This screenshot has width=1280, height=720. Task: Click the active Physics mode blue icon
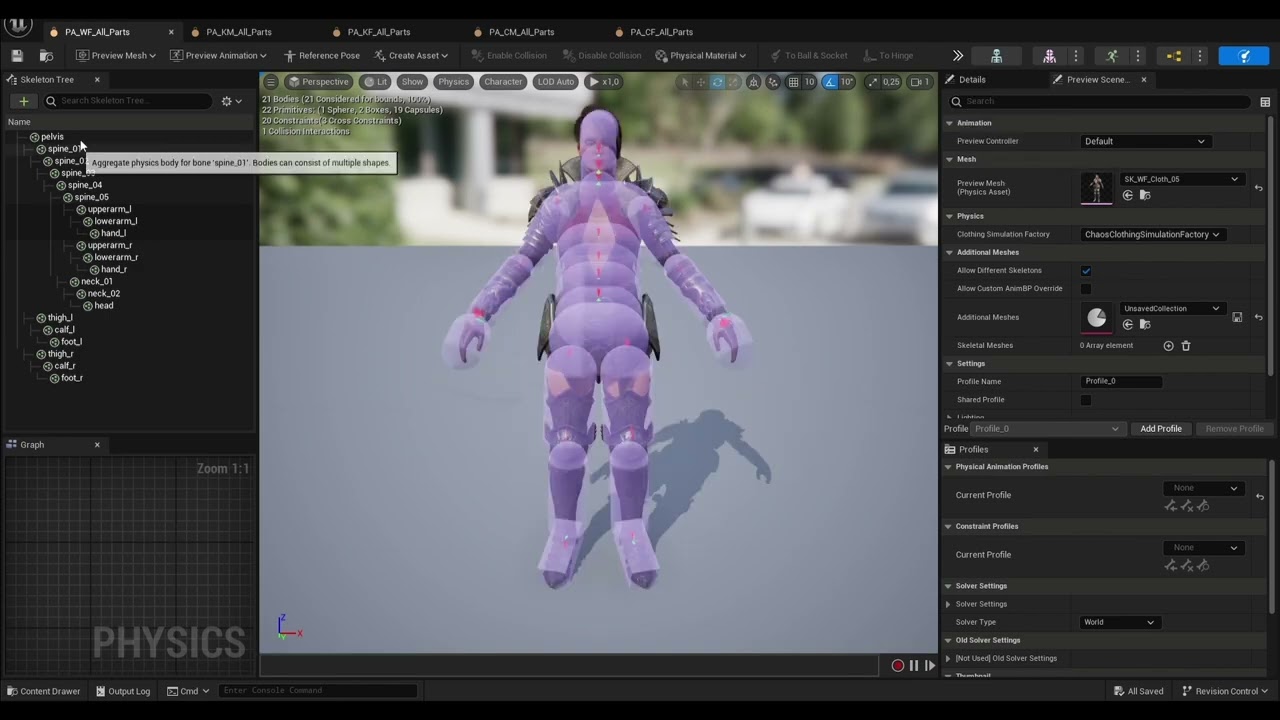coord(1244,56)
